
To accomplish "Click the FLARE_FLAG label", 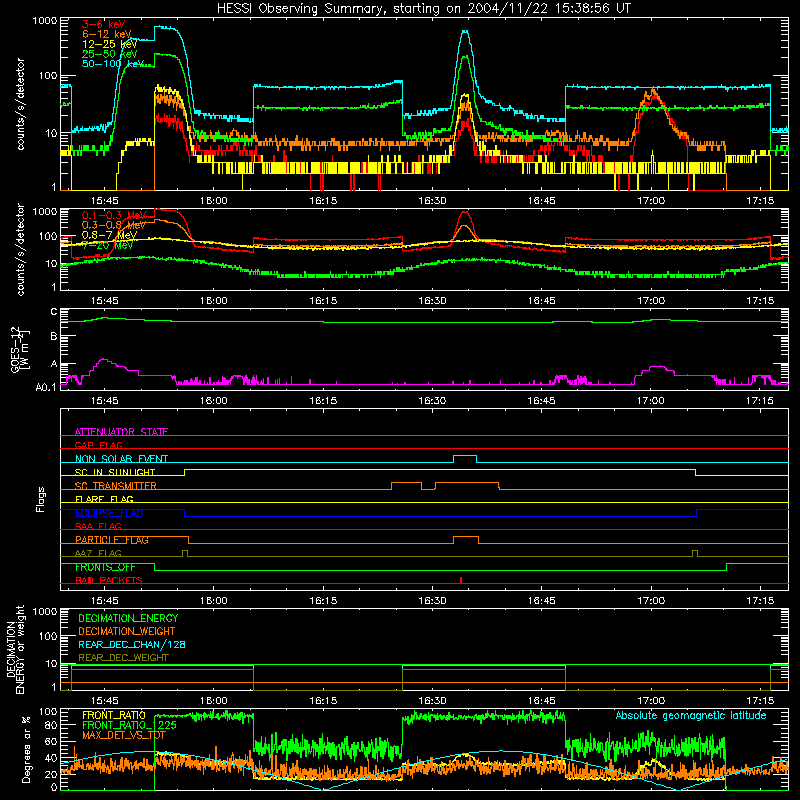I will tap(104, 499).
